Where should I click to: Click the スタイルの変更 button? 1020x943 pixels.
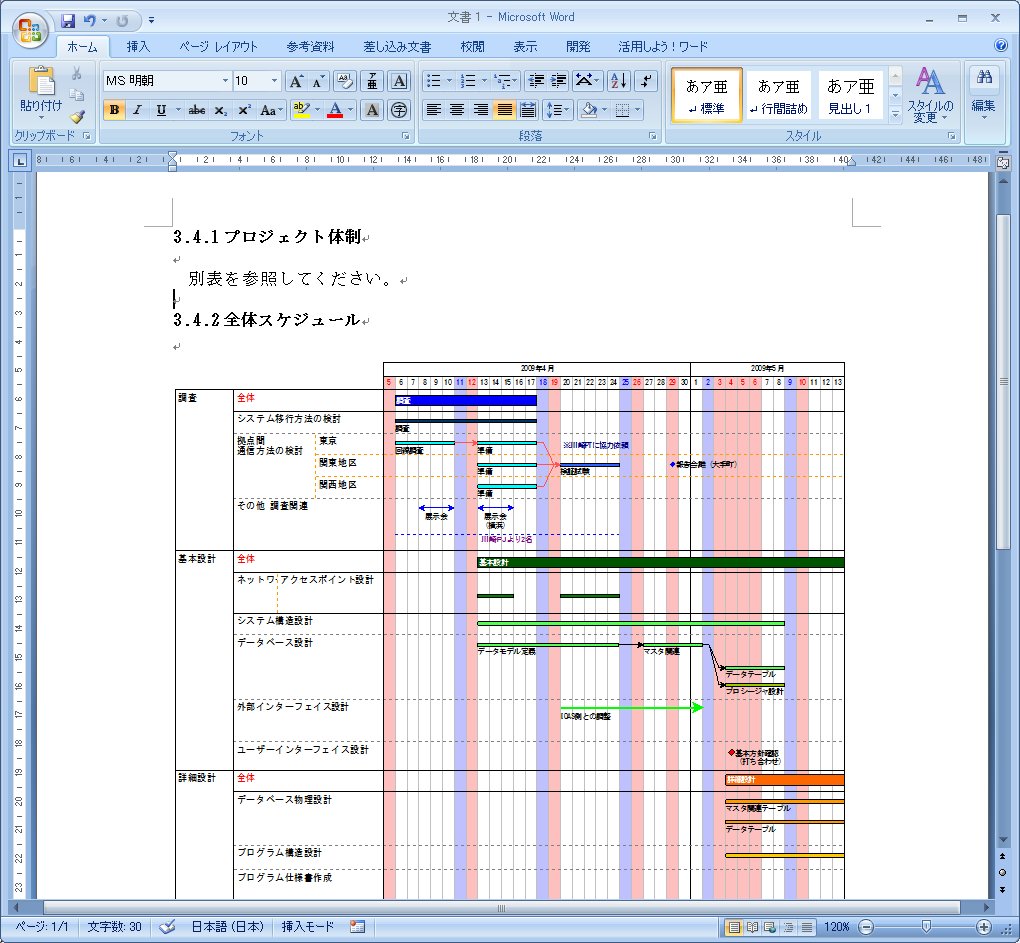pos(930,96)
